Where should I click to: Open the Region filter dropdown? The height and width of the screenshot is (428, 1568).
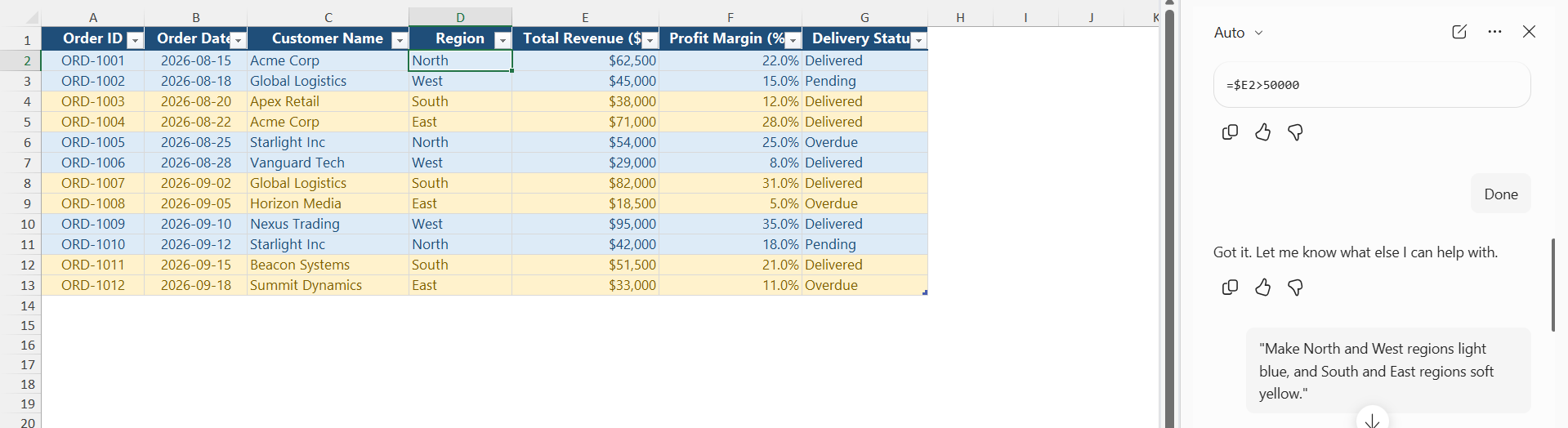click(x=503, y=40)
